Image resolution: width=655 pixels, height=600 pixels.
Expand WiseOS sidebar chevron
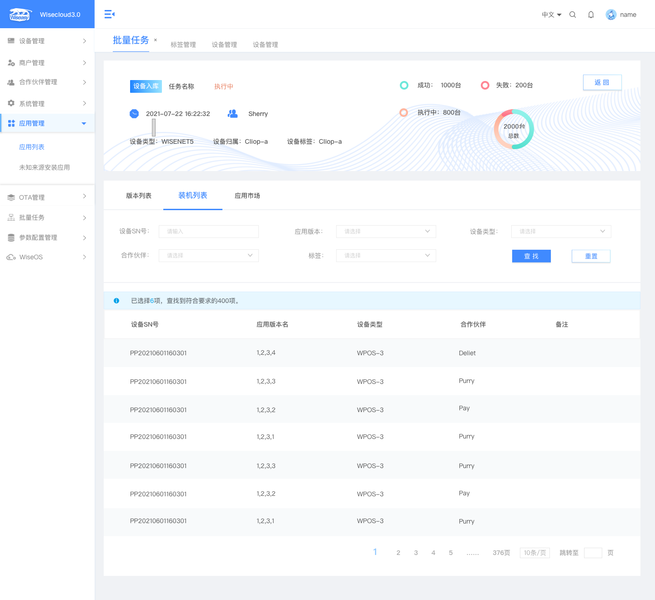click(84, 257)
